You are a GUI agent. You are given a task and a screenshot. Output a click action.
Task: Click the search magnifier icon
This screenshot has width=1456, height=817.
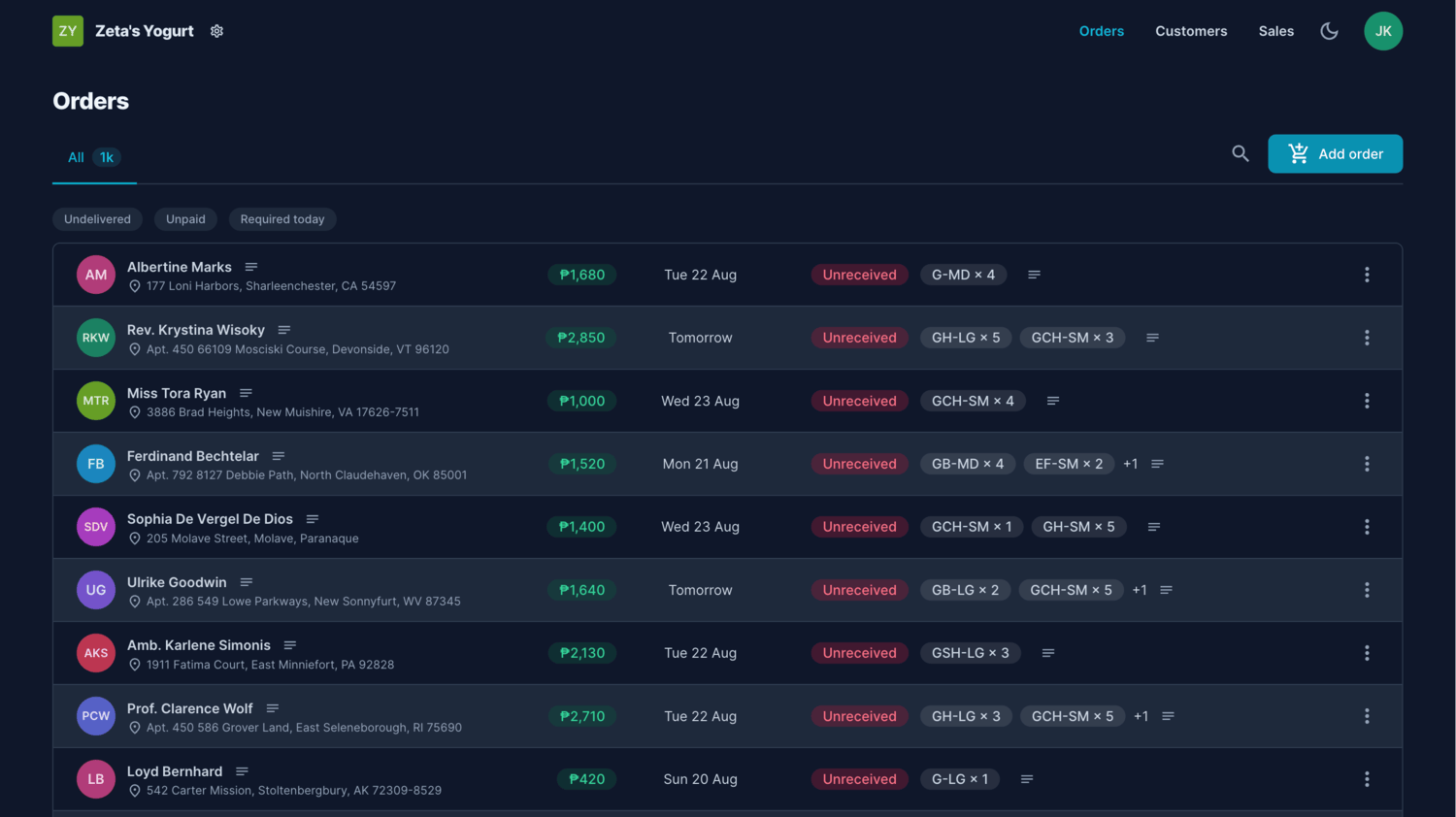pos(1240,153)
